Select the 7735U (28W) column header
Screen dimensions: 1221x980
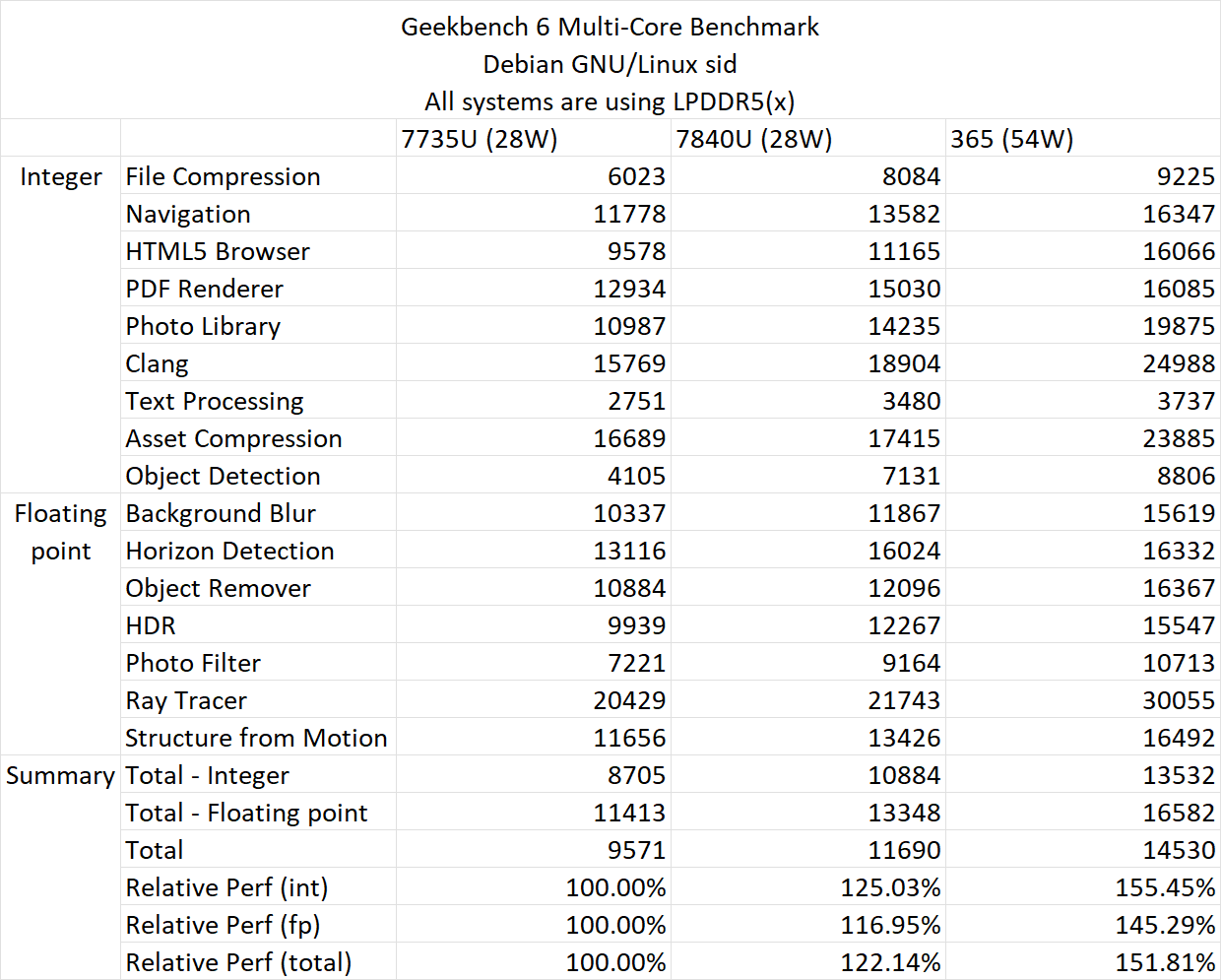point(480,139)
